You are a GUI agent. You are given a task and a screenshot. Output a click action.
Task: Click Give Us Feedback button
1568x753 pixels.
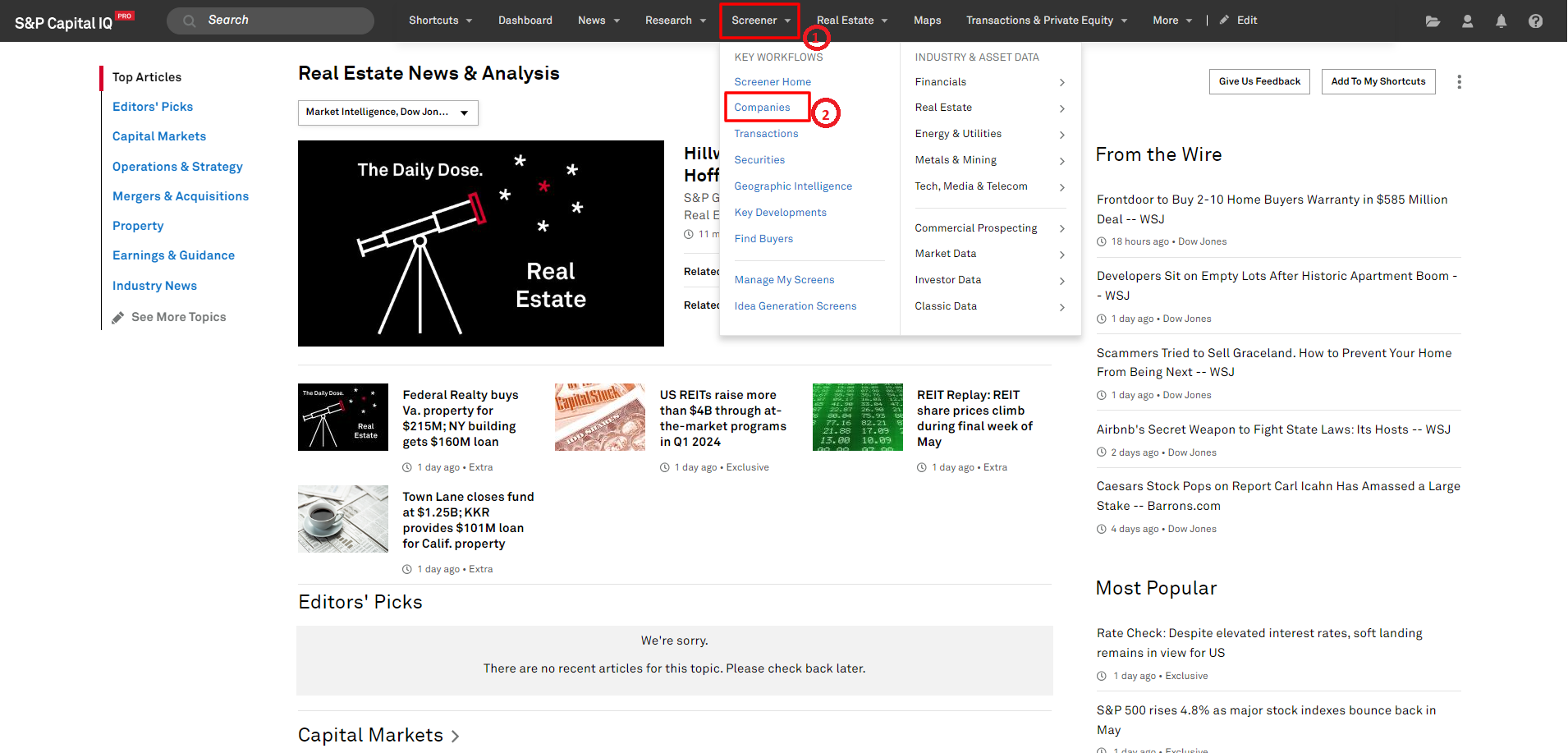1259,81
